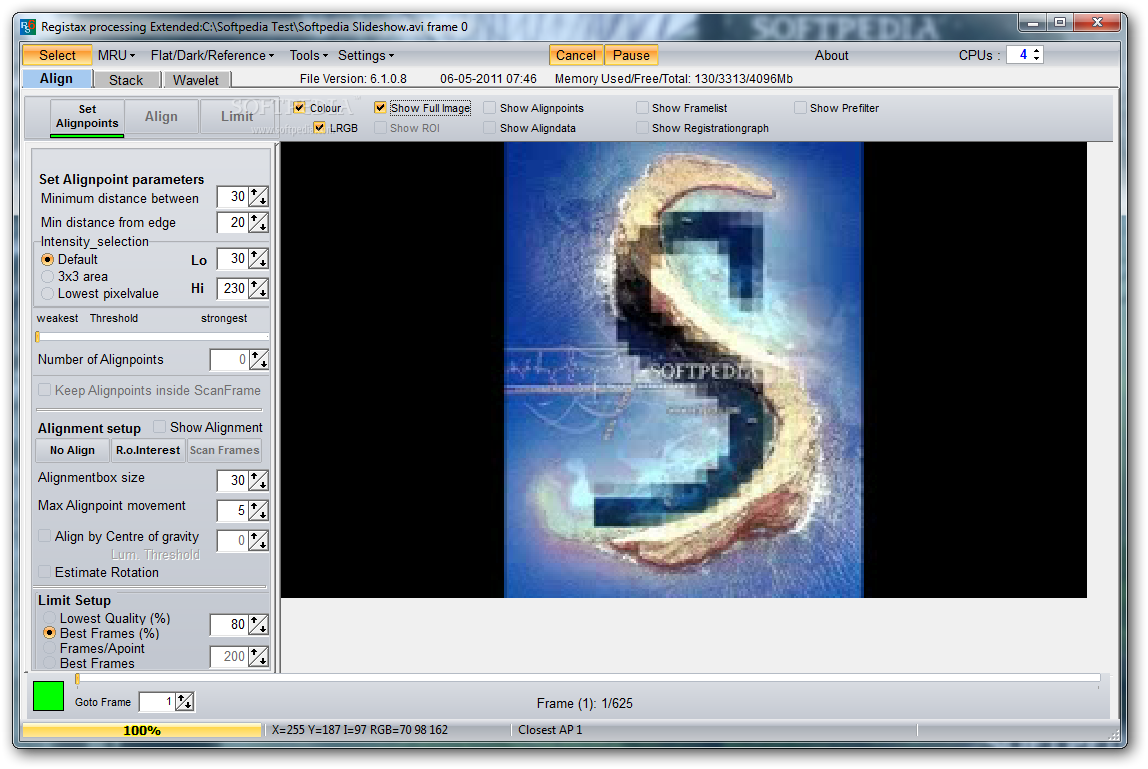Screen dimensions: 1148x769
Task: Select the Limit step tab
Action: pyautogui.click(x=236, y=116)
